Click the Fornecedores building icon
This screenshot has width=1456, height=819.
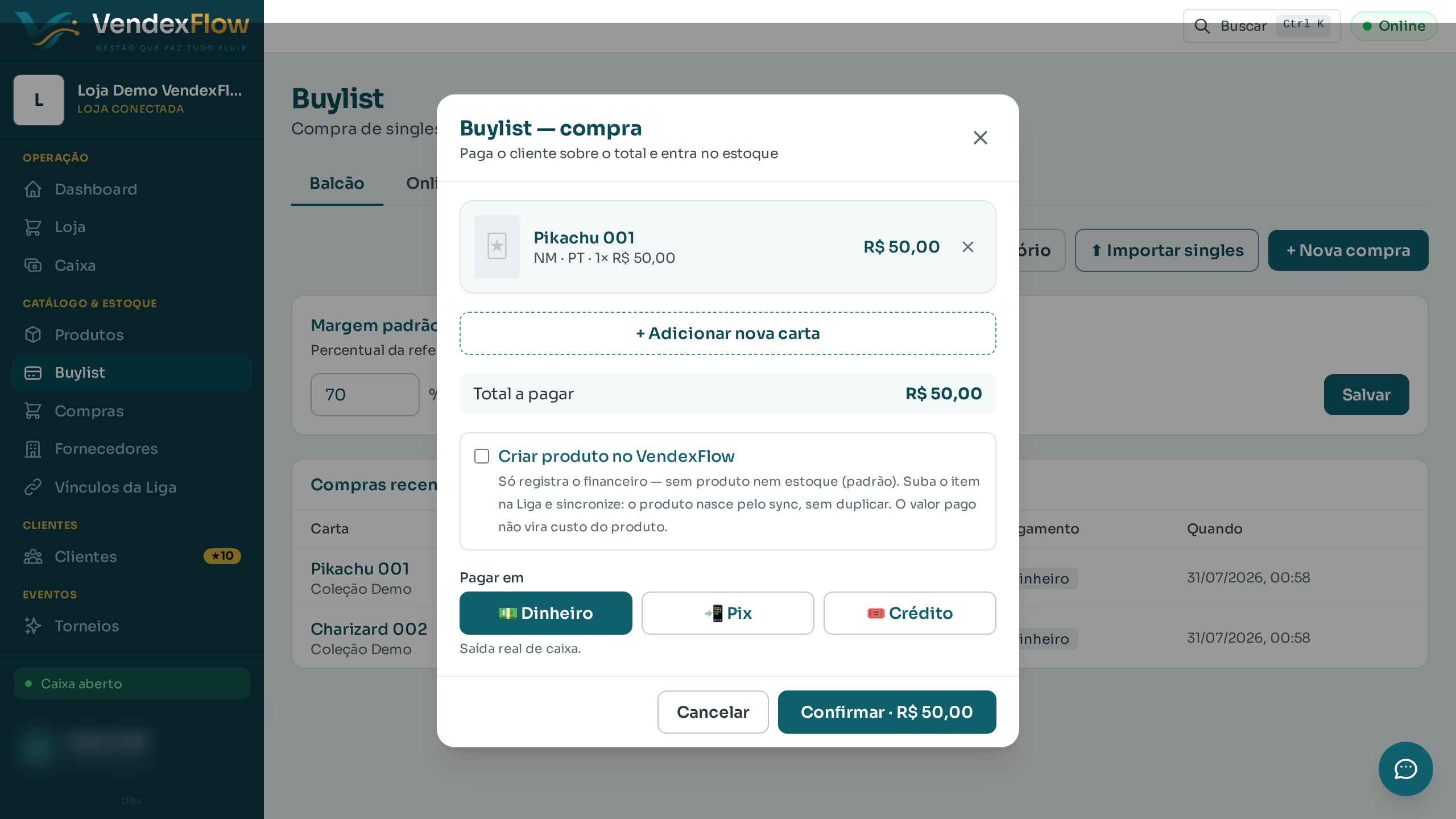click(33, 449)
